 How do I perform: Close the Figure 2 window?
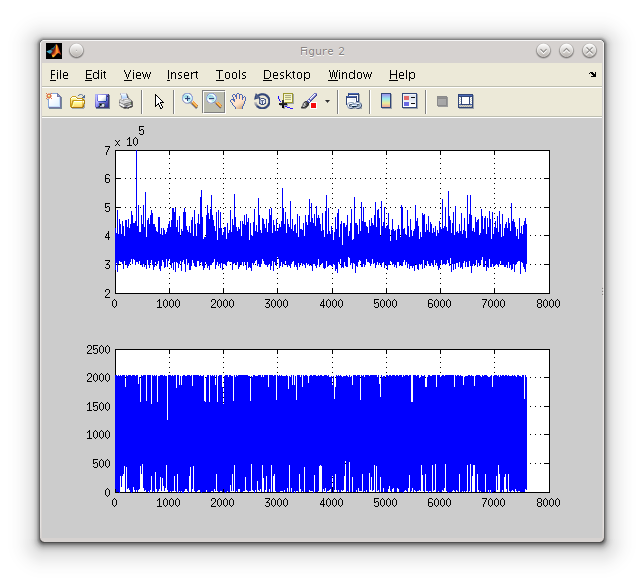click(x=589, y=51)
